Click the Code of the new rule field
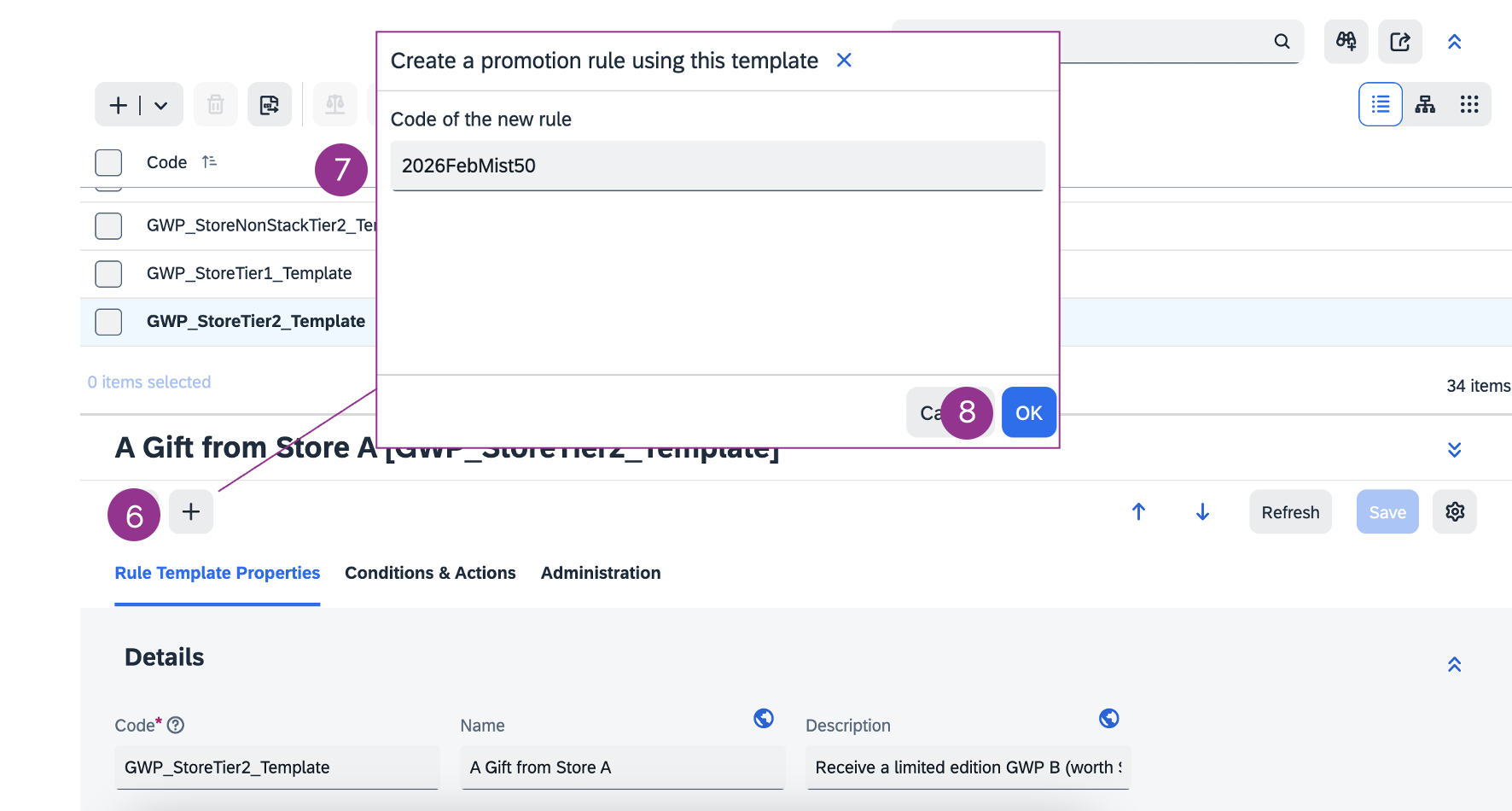 (x=717, y=166)
